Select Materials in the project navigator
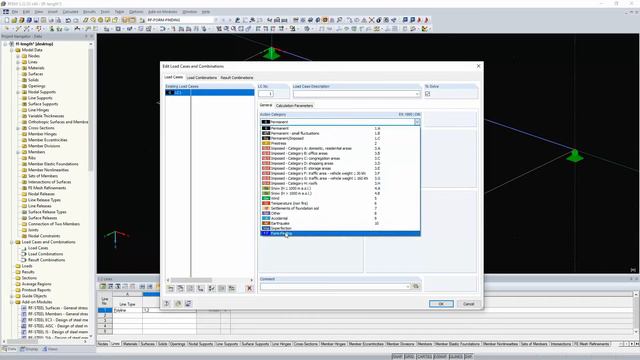Screen dimensions: 640x360 [x=36, y=68]
